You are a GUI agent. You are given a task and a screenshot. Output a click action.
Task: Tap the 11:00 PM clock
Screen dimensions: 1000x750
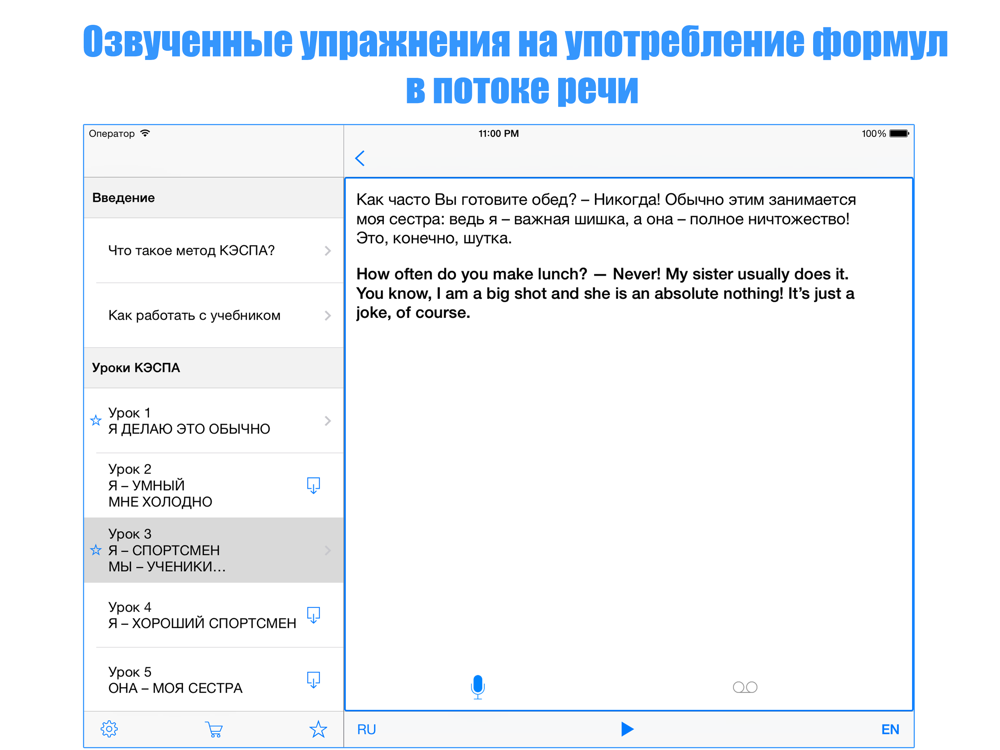(499, 133)
